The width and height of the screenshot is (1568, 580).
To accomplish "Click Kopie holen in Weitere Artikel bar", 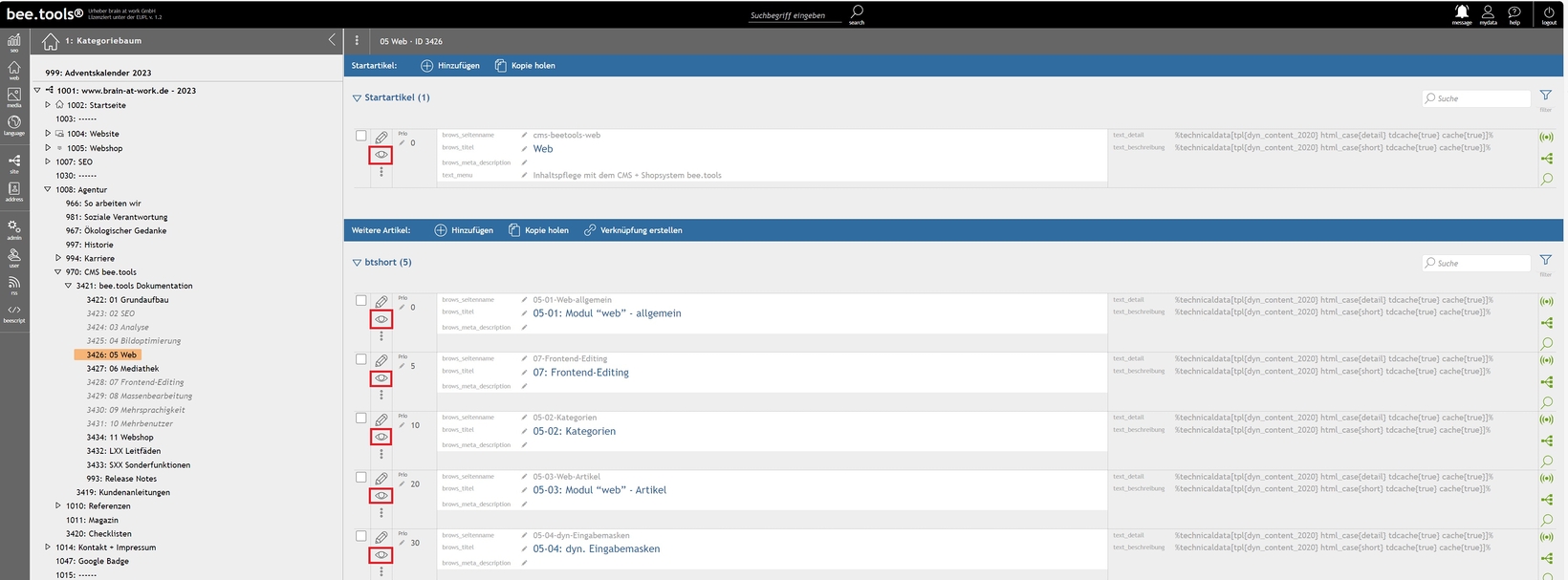I will [538, 230].
